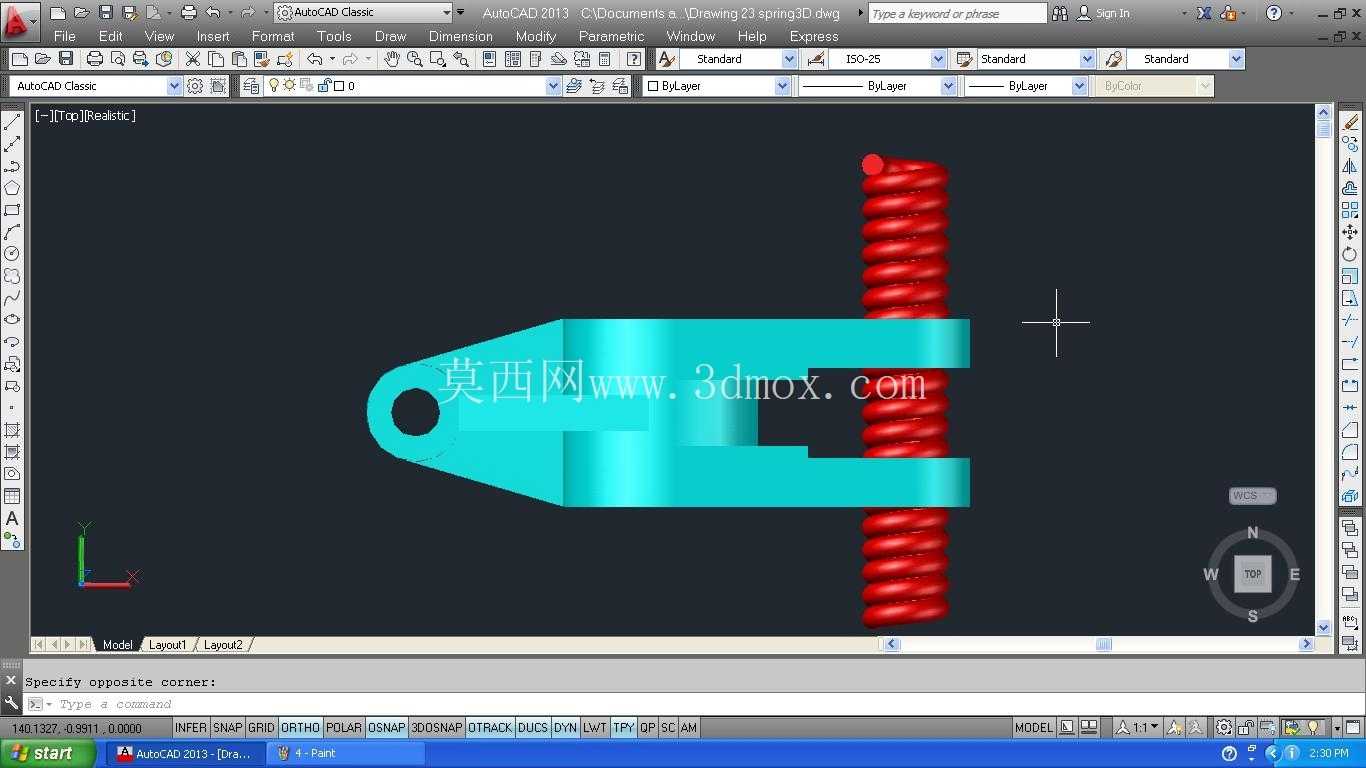This screenshot has width=1366, height=768.
Task: Click the [Top] view control label
Action: [69, 116]
